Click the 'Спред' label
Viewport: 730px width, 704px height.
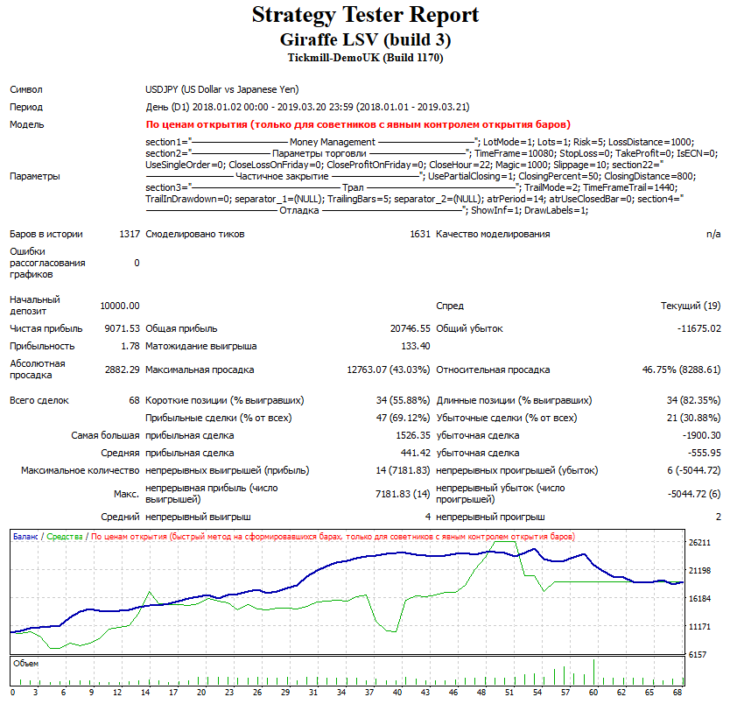tap(450, 305)
